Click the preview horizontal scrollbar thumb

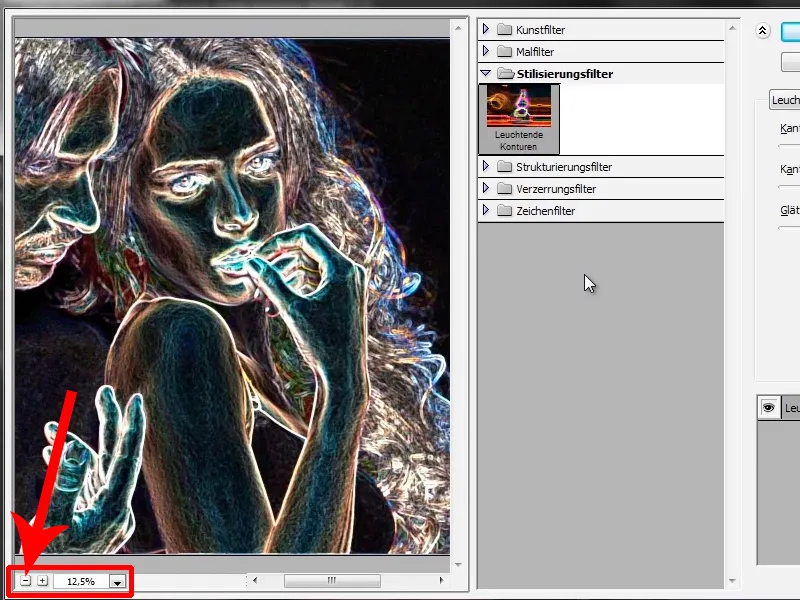[332, 580]
